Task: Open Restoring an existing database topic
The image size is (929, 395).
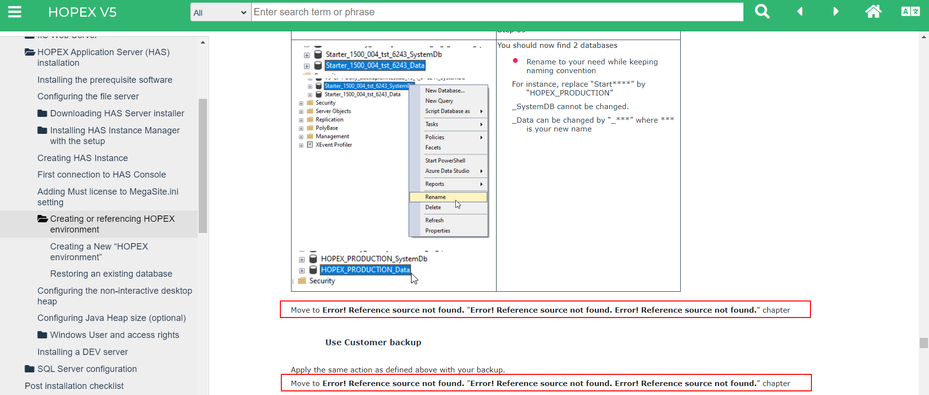Action: pyautogui.click(x=111, y=274)
